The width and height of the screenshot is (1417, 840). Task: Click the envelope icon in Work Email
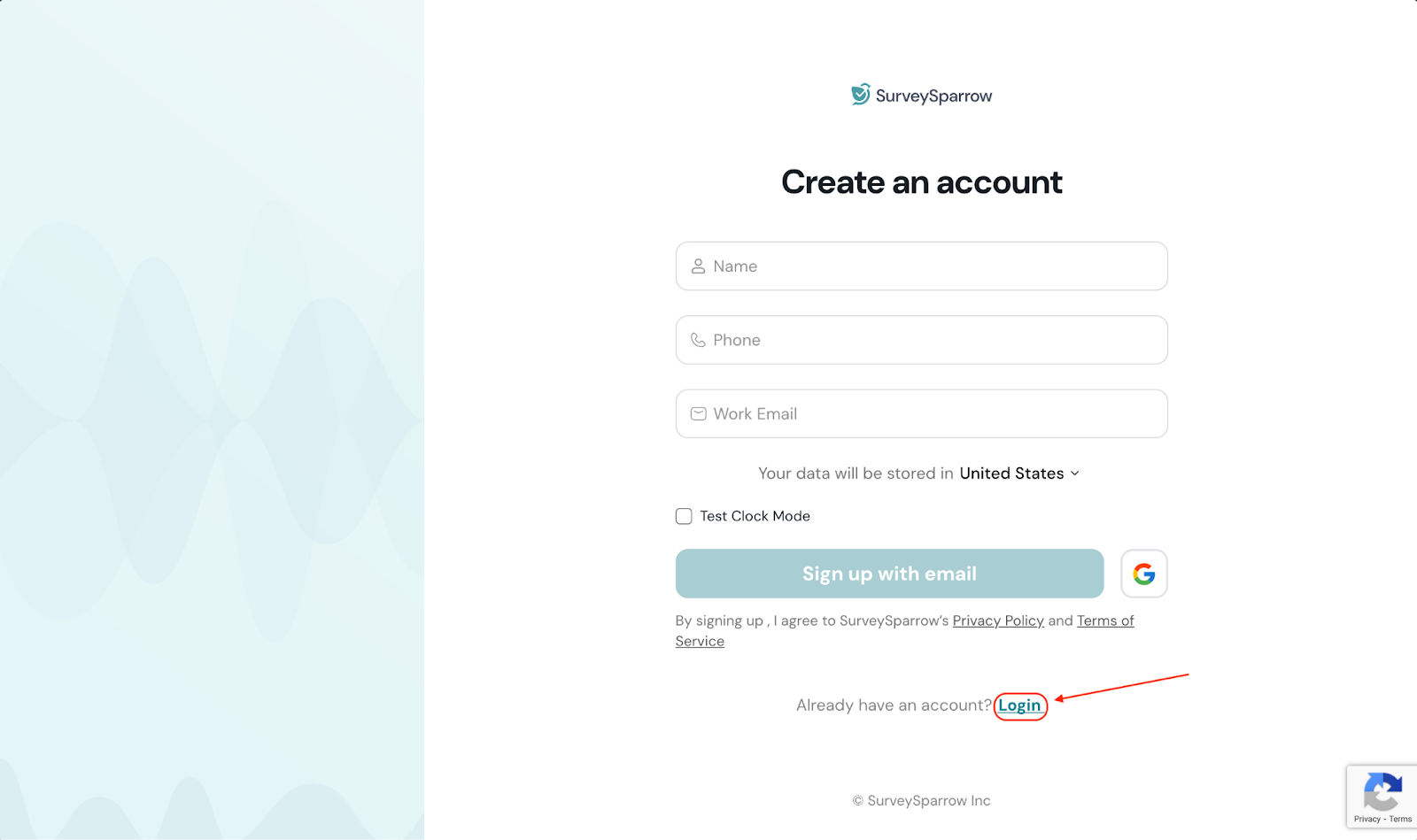(x=698, y=414)
